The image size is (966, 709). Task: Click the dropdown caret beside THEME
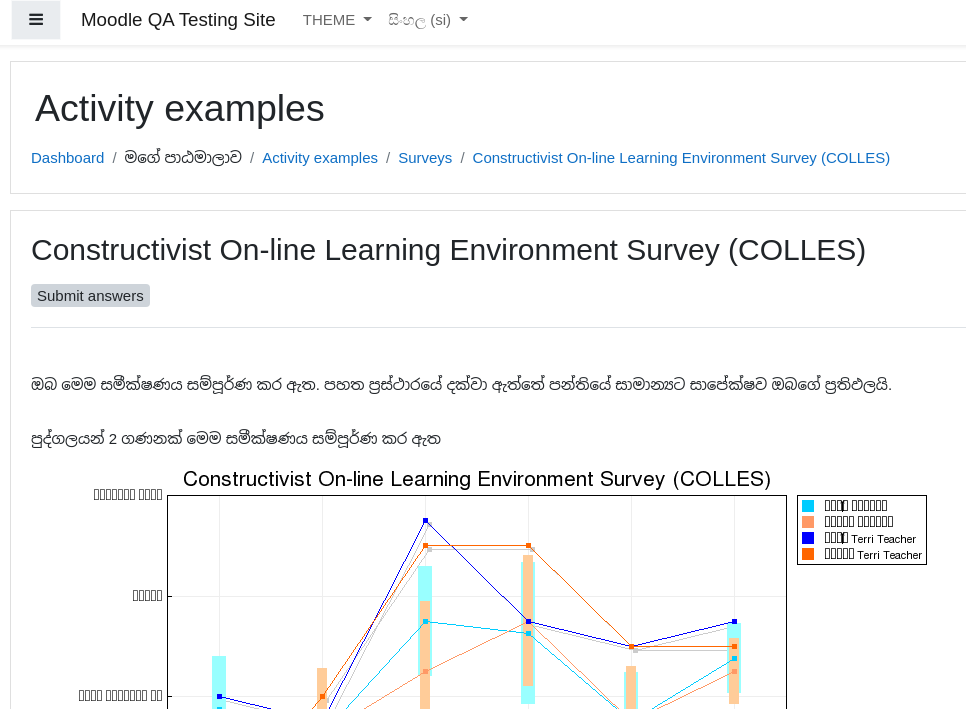pyautogui.click(x=368, y=20)
